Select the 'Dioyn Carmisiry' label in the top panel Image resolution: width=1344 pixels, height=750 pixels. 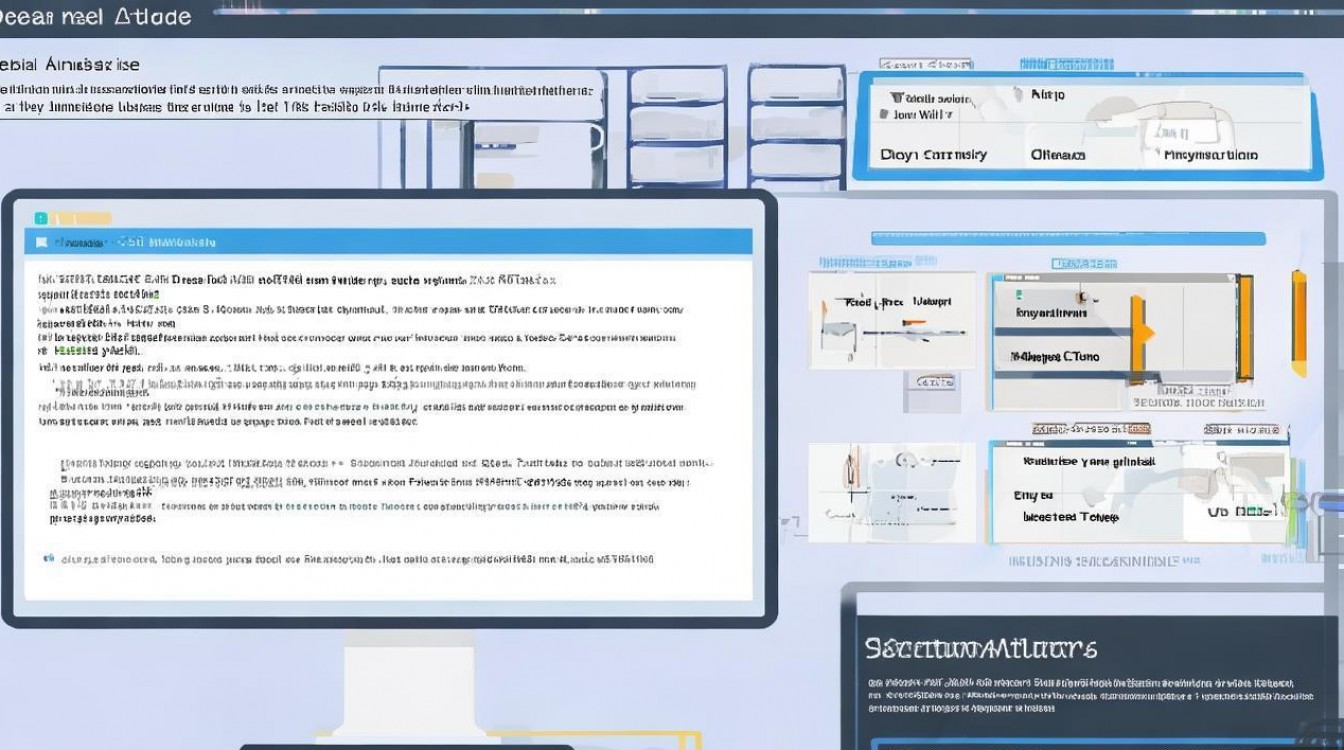point(933,155)
